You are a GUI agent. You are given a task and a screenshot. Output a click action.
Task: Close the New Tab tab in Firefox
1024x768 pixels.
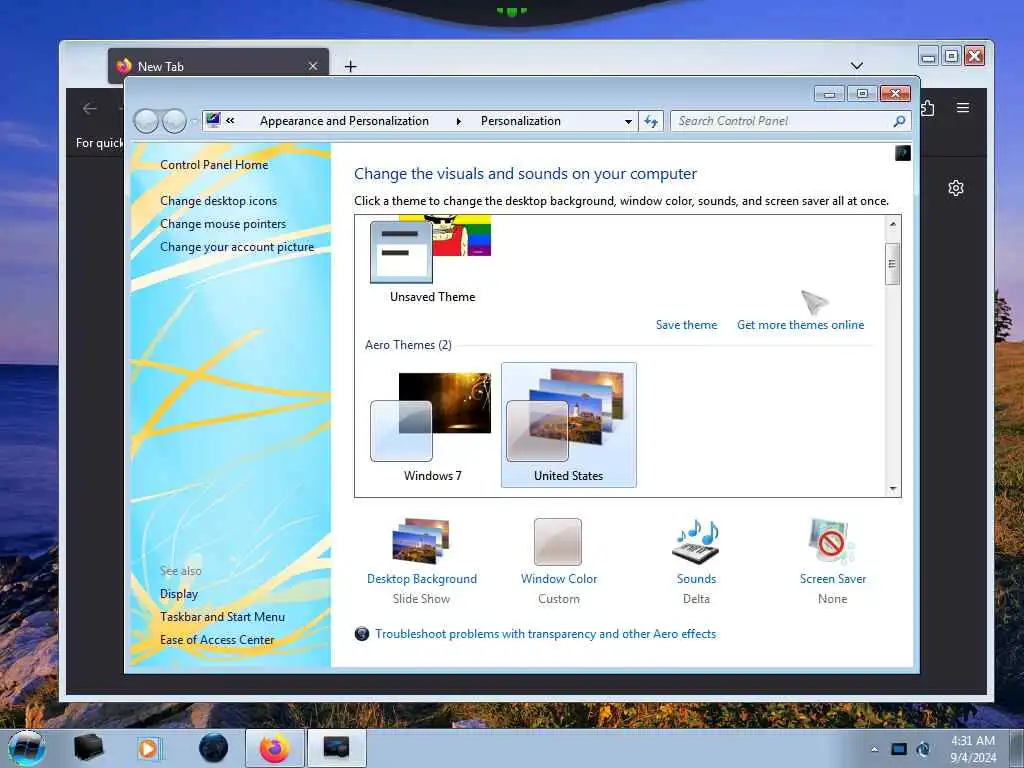click(313, 66)
